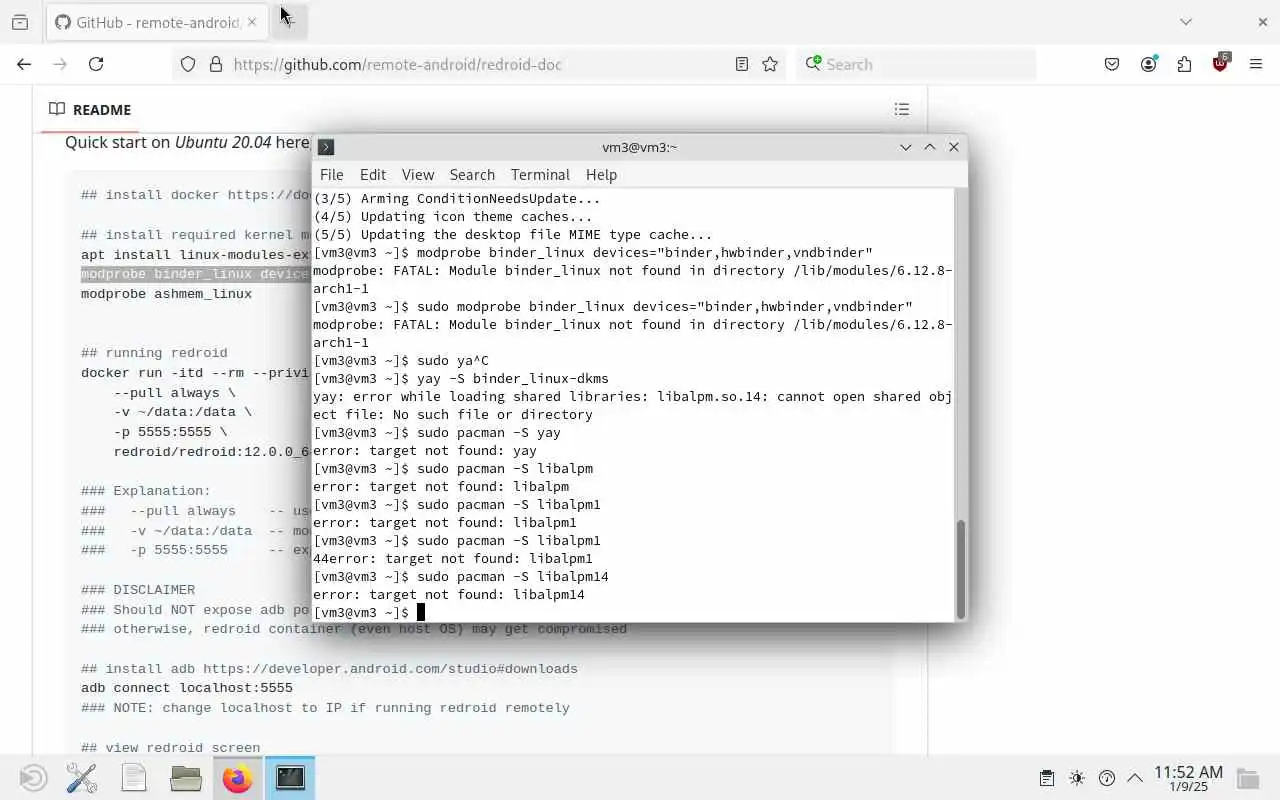The image size is (1280, 800).
Task: Focus the Firefox URL address bar
Action: (480, 64)
